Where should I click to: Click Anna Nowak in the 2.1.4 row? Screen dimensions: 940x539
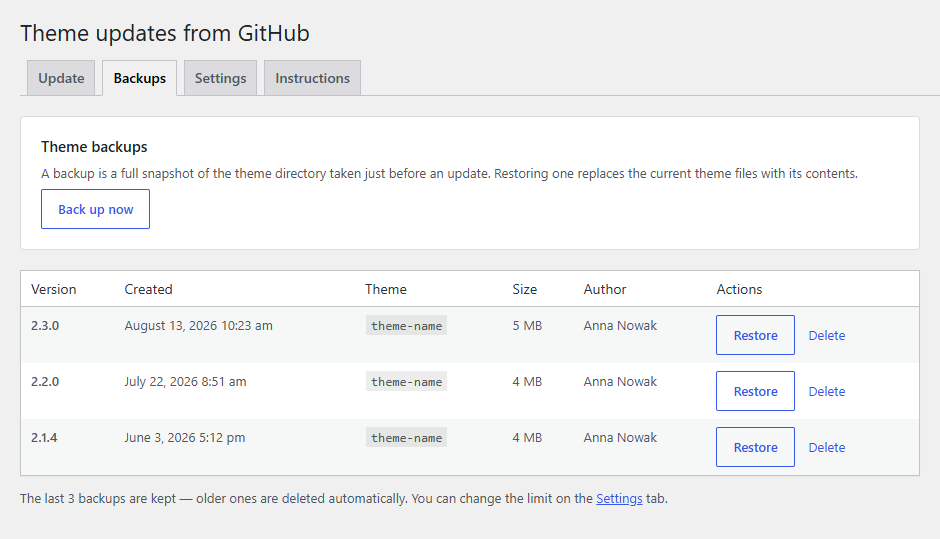coord(620,438)
